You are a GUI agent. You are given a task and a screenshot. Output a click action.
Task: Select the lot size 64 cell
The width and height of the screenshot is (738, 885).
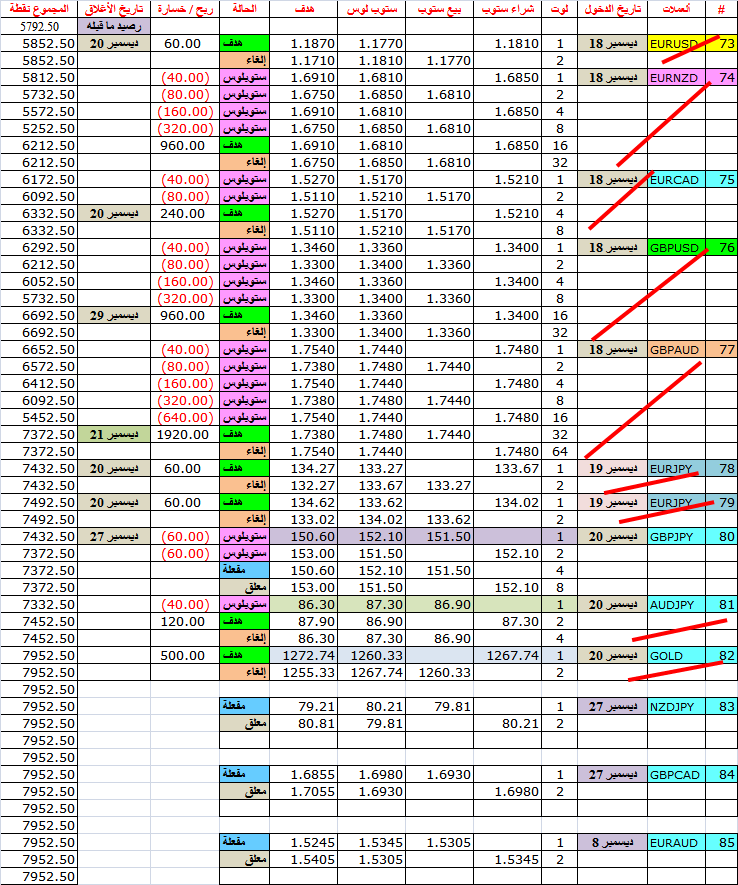pyautogui.click(x=559, y=452)
